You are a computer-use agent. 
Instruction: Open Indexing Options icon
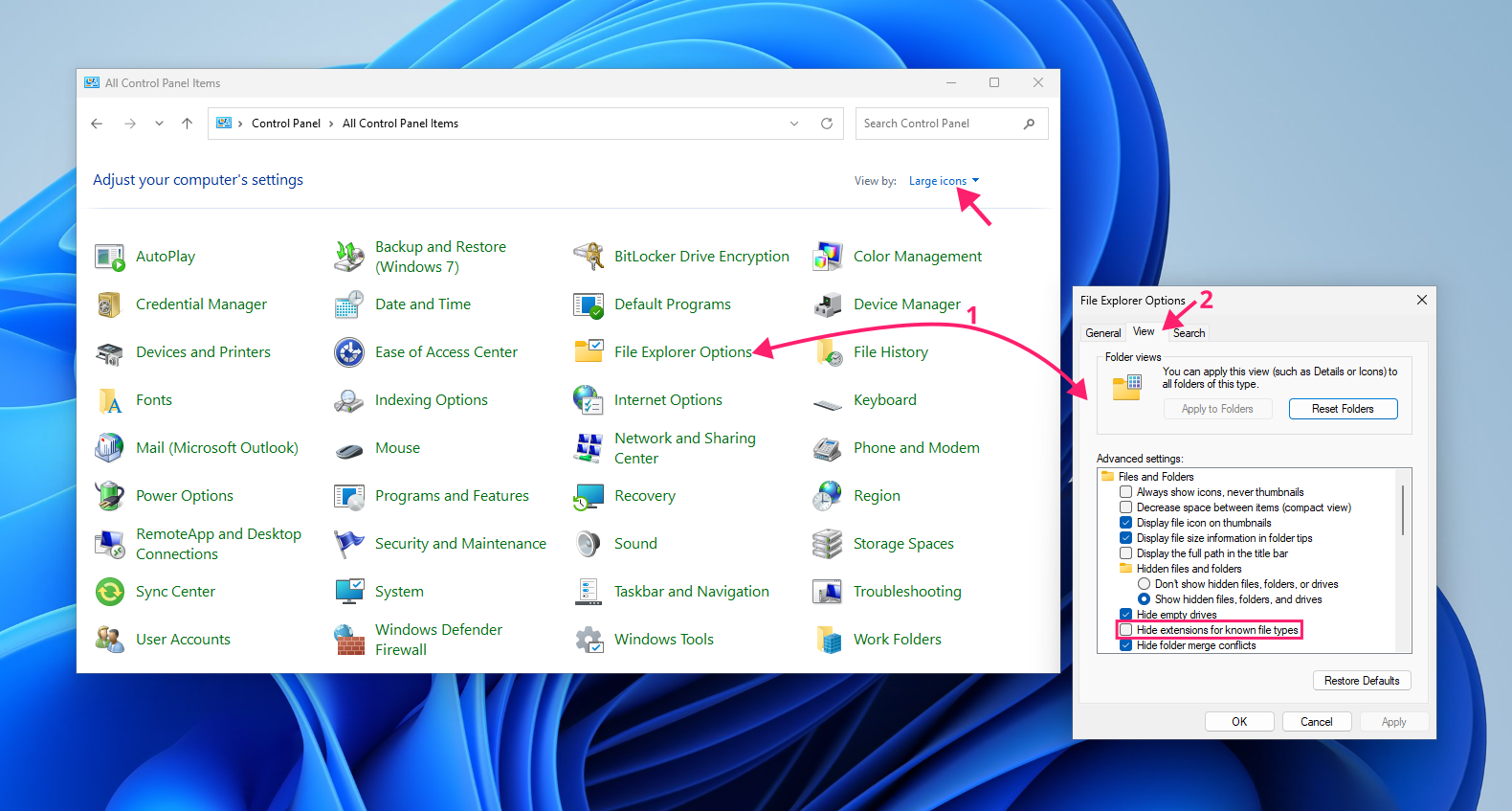(x=349, y=400)
